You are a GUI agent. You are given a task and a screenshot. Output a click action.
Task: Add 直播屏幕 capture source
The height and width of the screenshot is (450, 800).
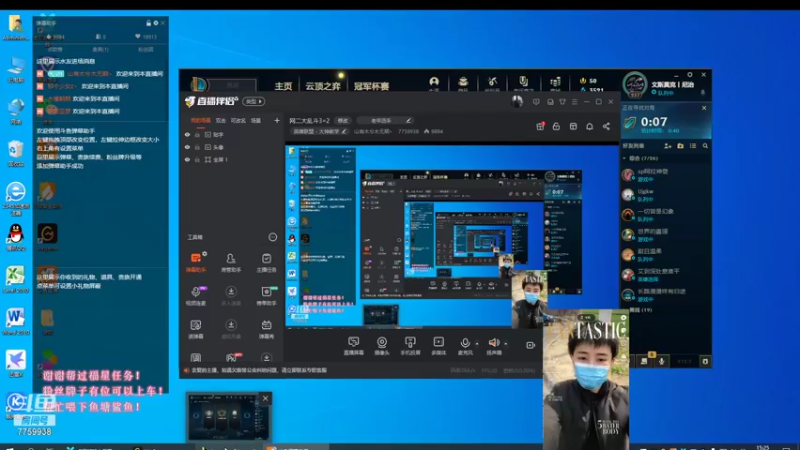[354, 345]
